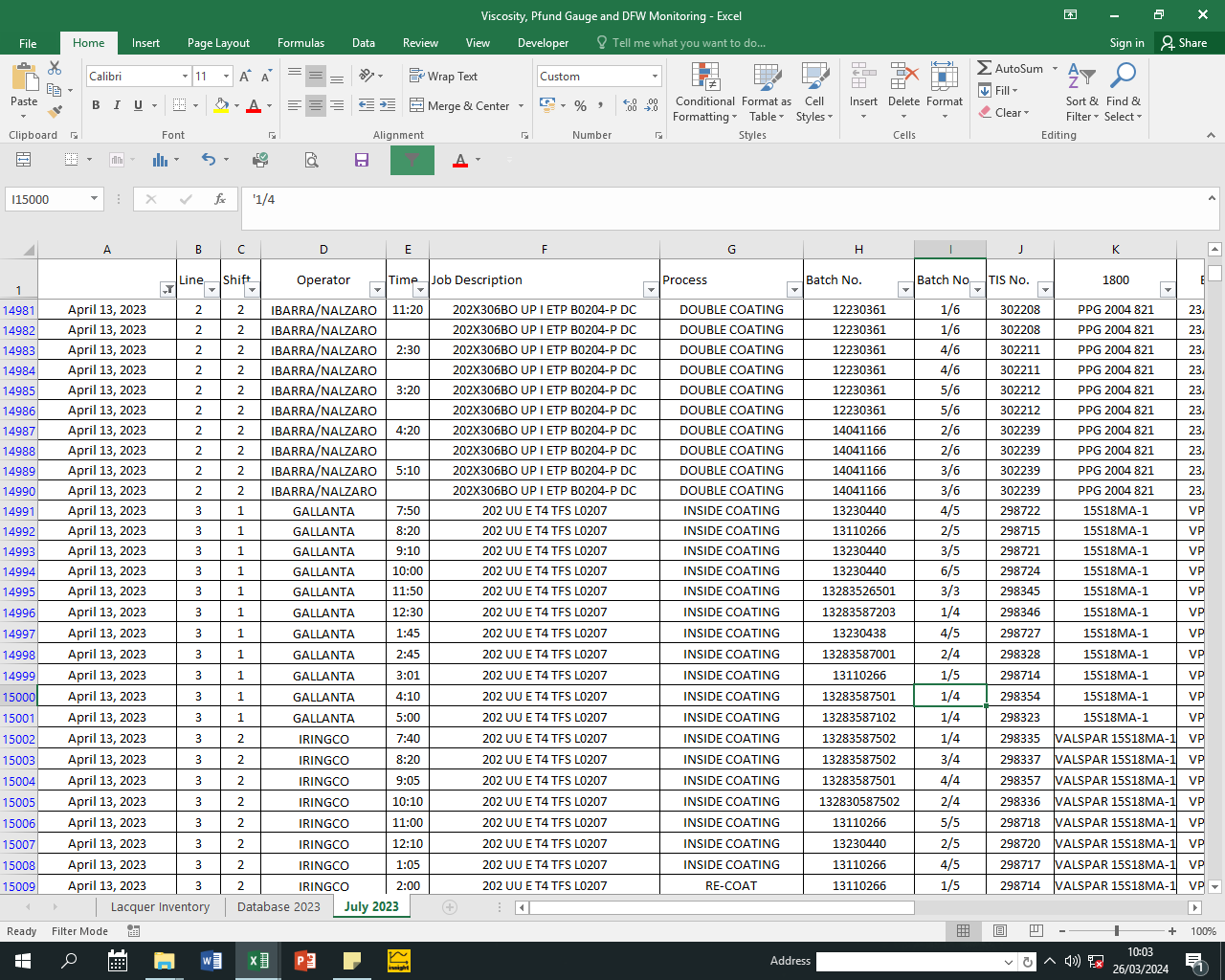Click the purple Save icon in quick toolbar
The height and width of the screenshot is (980, 1225).
[x=362, y=160]
